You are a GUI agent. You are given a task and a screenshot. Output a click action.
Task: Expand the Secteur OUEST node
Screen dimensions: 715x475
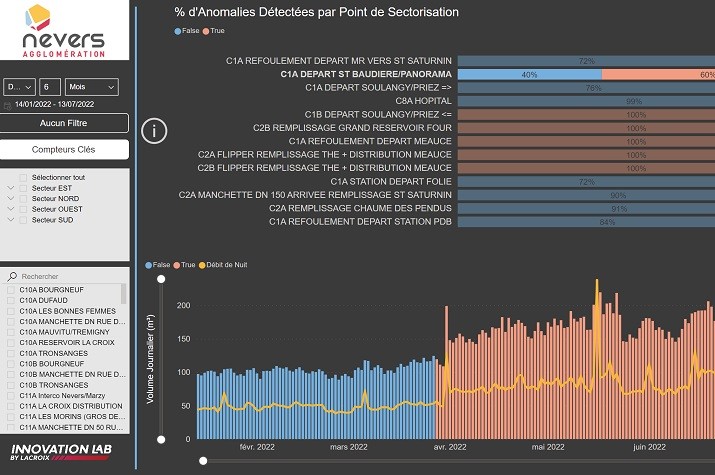coord(11,209)
